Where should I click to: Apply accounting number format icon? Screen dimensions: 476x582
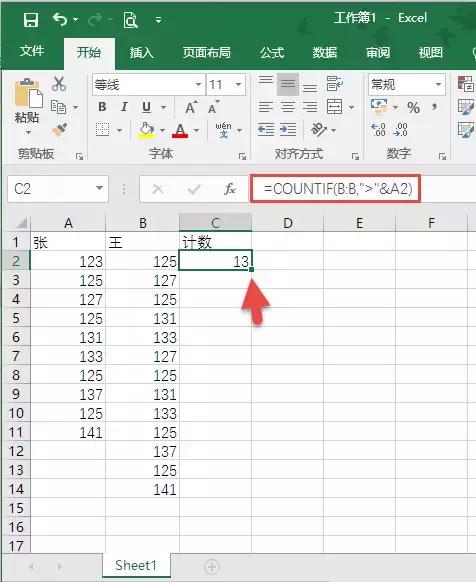379,107
